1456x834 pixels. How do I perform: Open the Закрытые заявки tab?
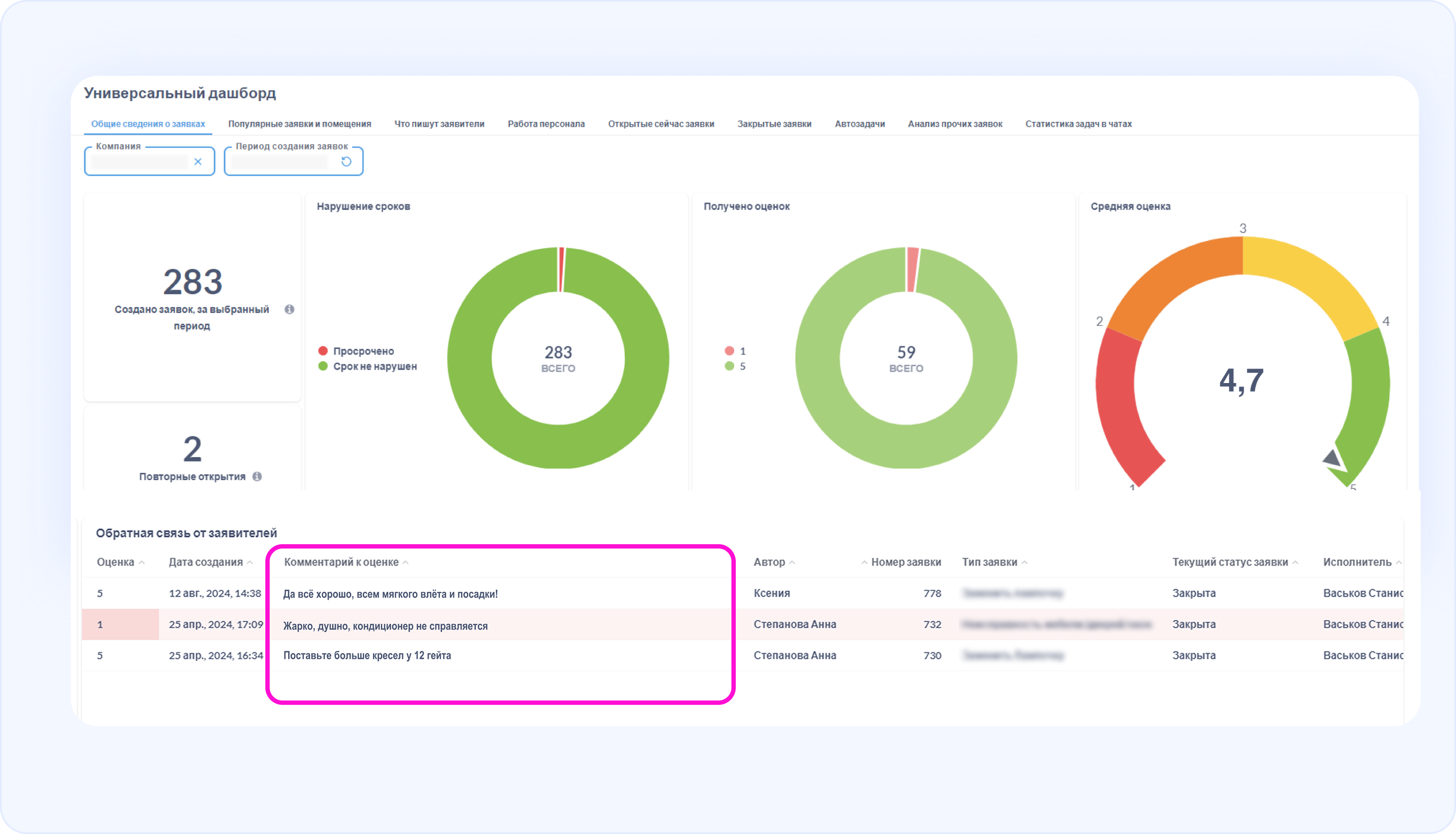774,124
